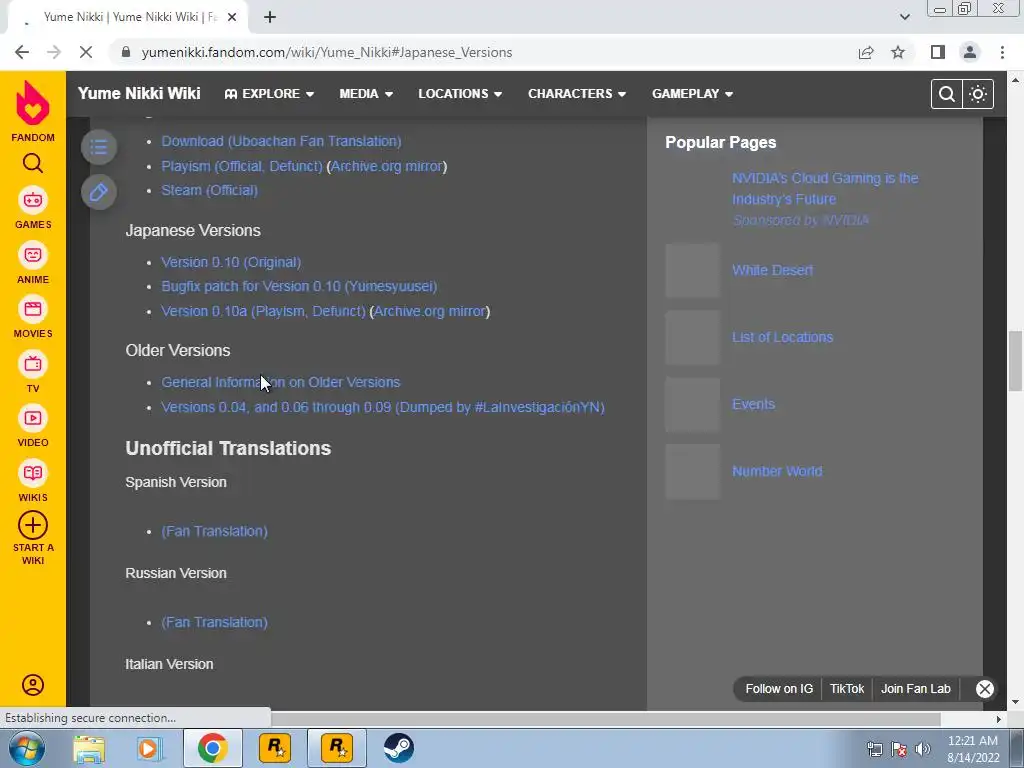Expand the Media dropdown menu
The image size is (1024, 768).
tap(366, 94)
